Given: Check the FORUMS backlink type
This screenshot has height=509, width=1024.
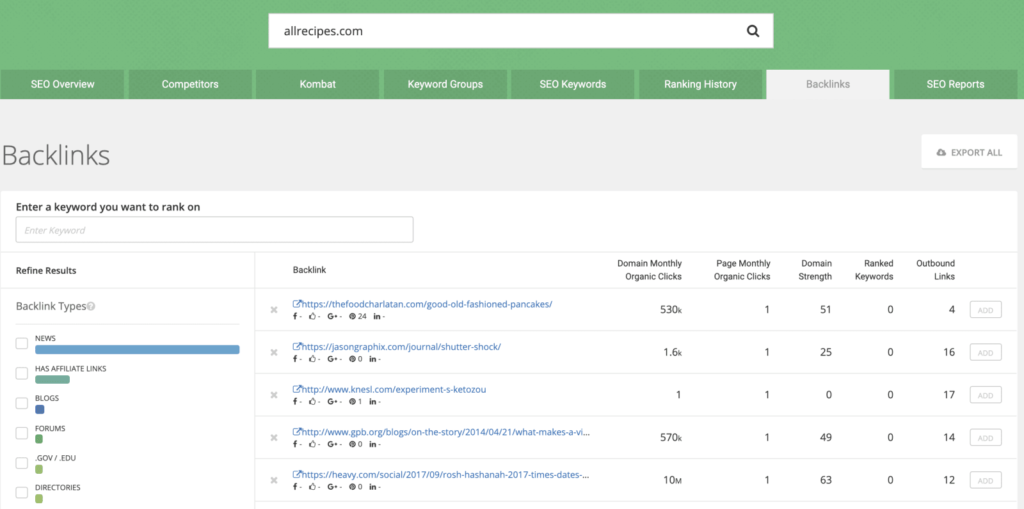Looking at the screenshot, I should tap(22, 433).
